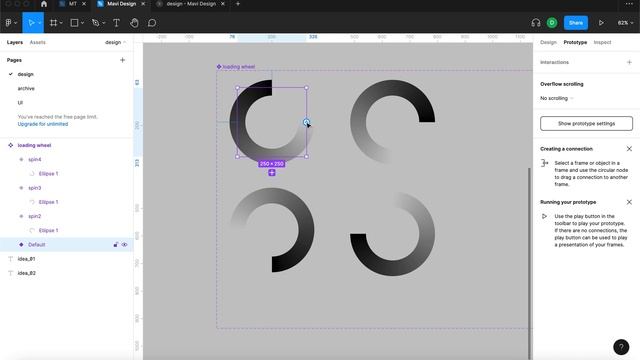Select the Move tool
Image resolution: width=640 pixels, height=360 pixels.
click(31, 23)
